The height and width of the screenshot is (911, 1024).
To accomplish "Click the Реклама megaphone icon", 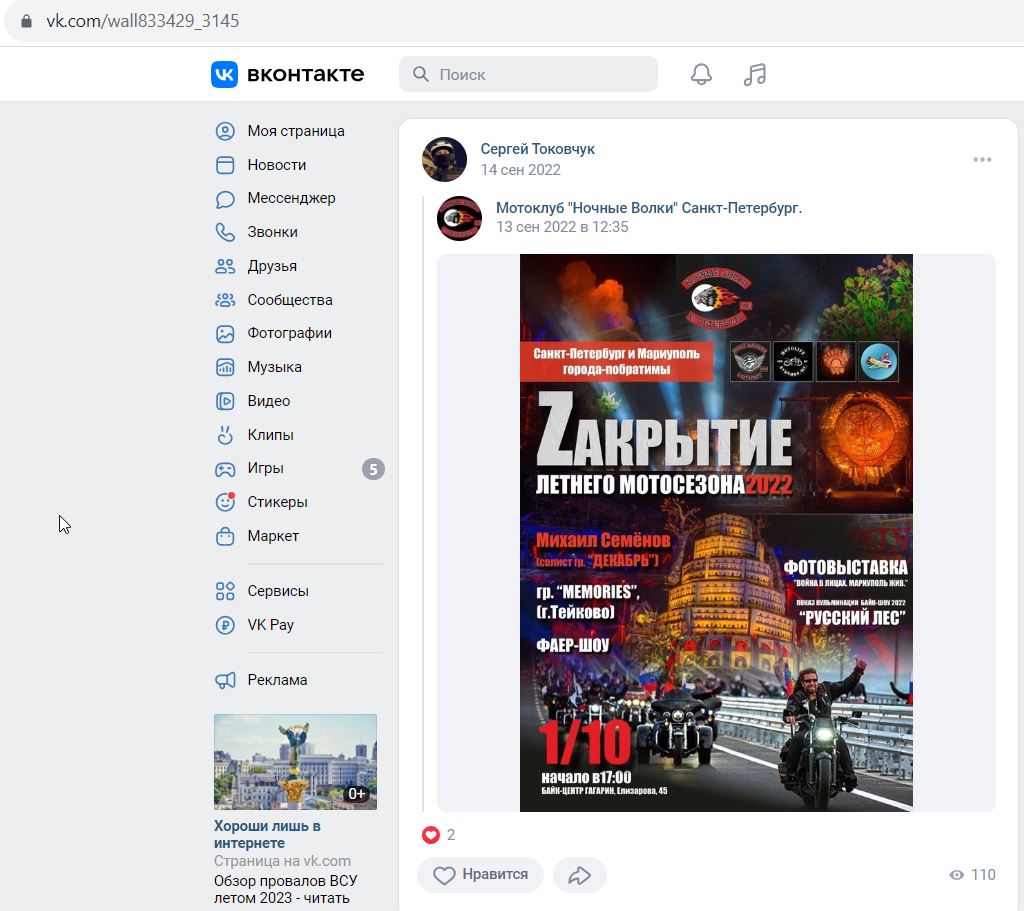I will click(225, 680).
